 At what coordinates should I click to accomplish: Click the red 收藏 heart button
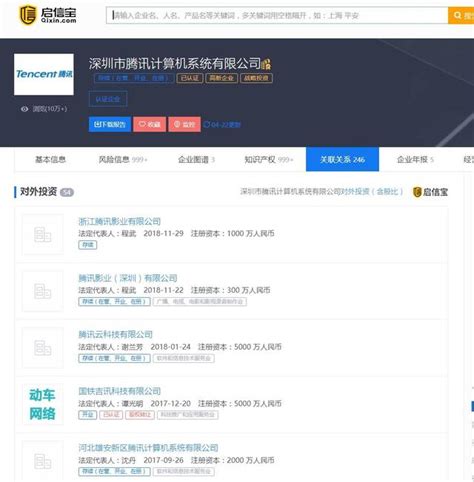point(150,124)
